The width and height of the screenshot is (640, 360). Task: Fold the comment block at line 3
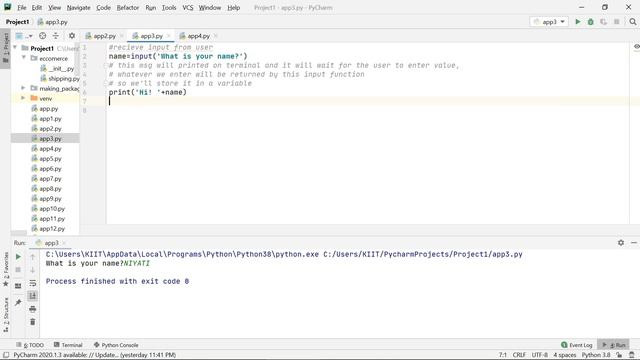(x=105, y=65)
